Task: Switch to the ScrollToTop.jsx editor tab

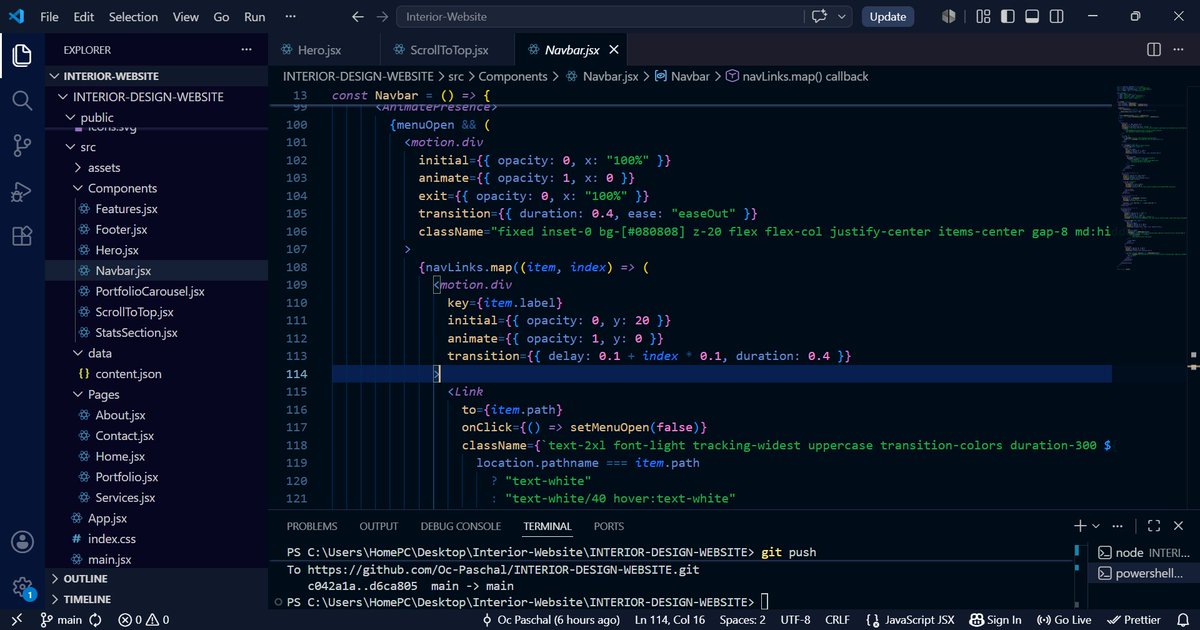Action: 448,49
